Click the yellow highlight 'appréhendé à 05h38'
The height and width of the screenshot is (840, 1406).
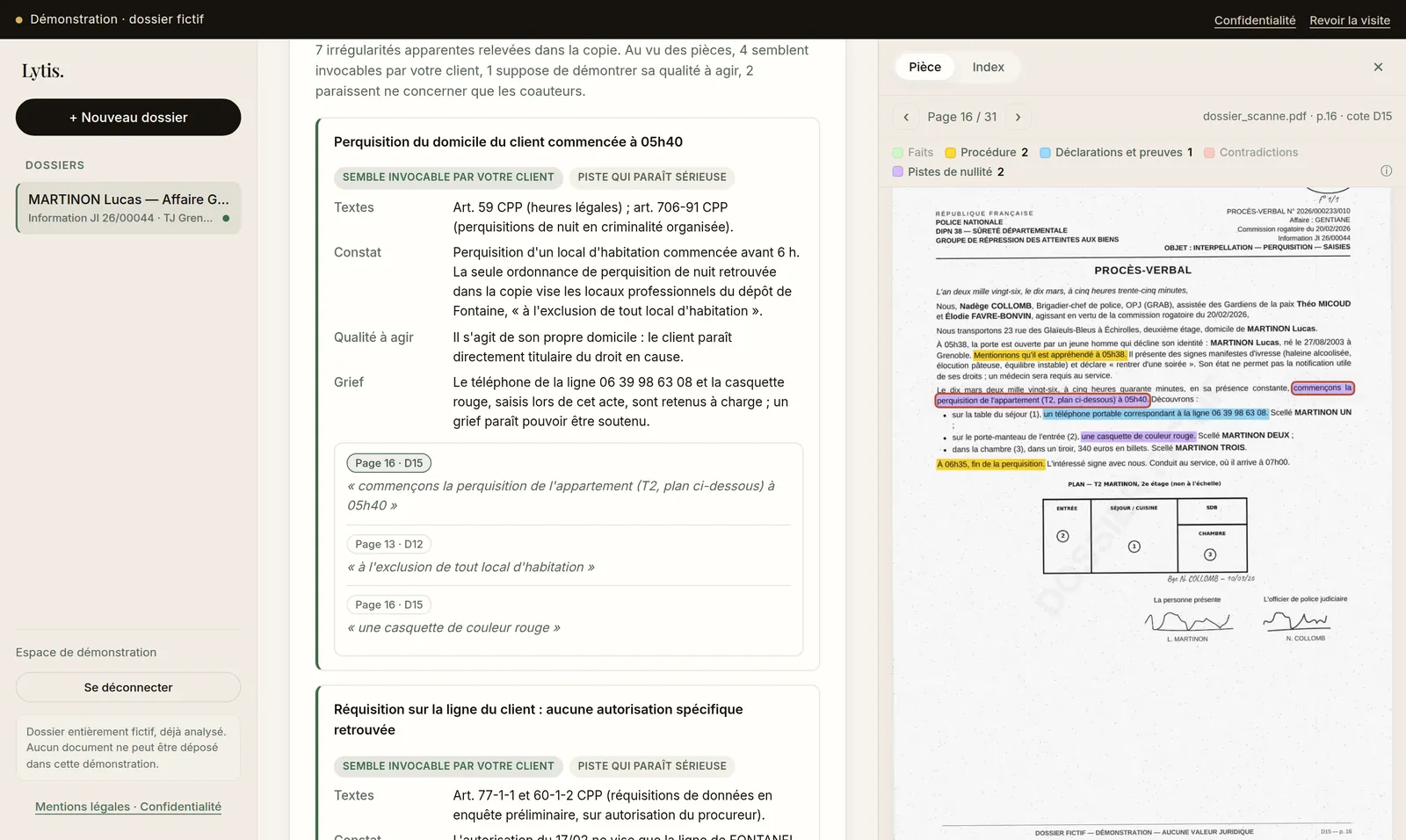tap(1049, 355)
